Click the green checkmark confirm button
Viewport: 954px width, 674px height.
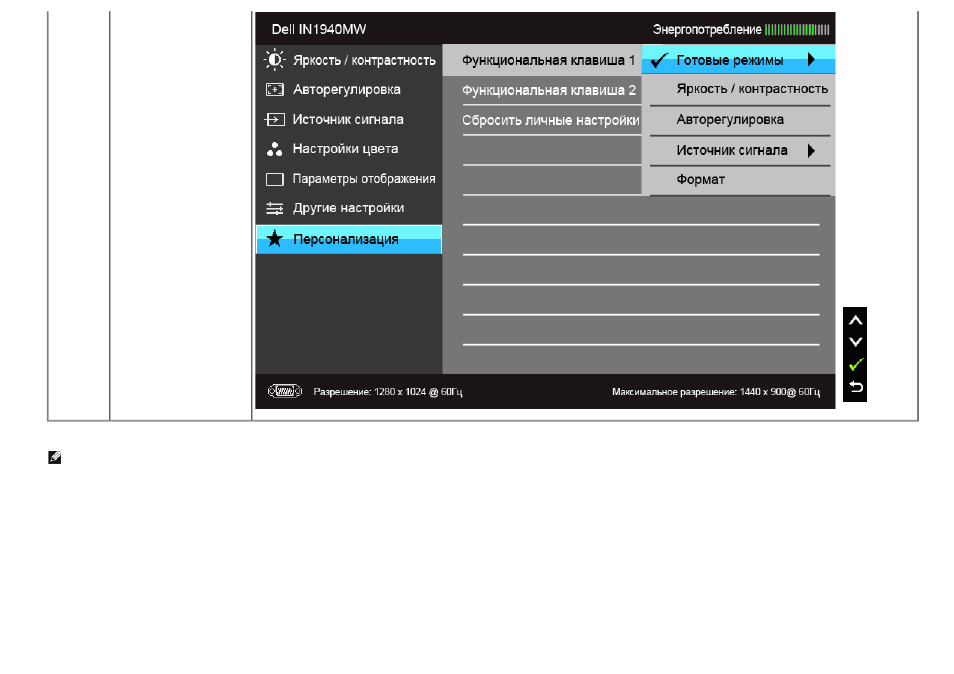coord(855,364)
